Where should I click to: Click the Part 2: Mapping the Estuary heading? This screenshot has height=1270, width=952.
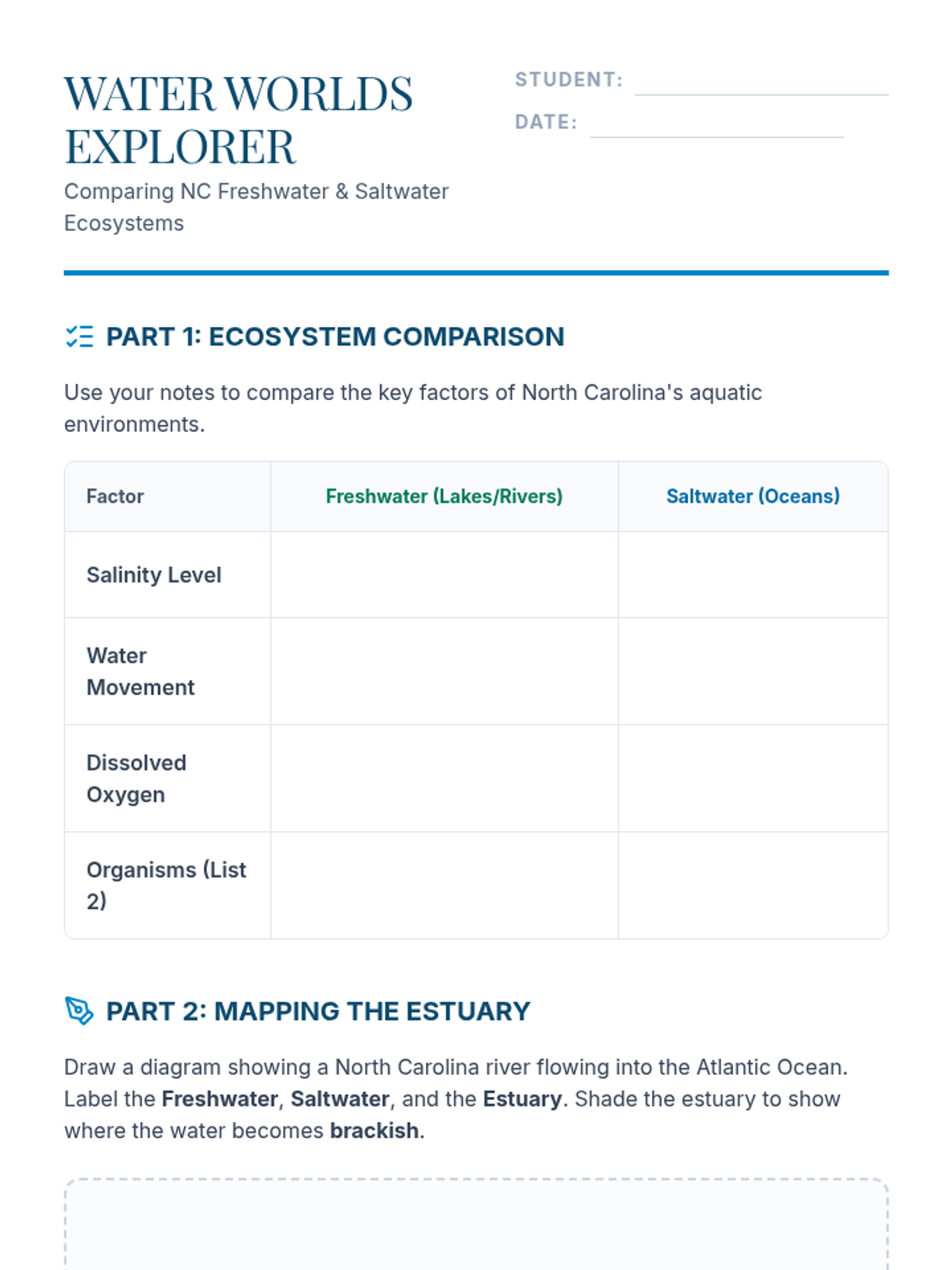coord(318,1011)
